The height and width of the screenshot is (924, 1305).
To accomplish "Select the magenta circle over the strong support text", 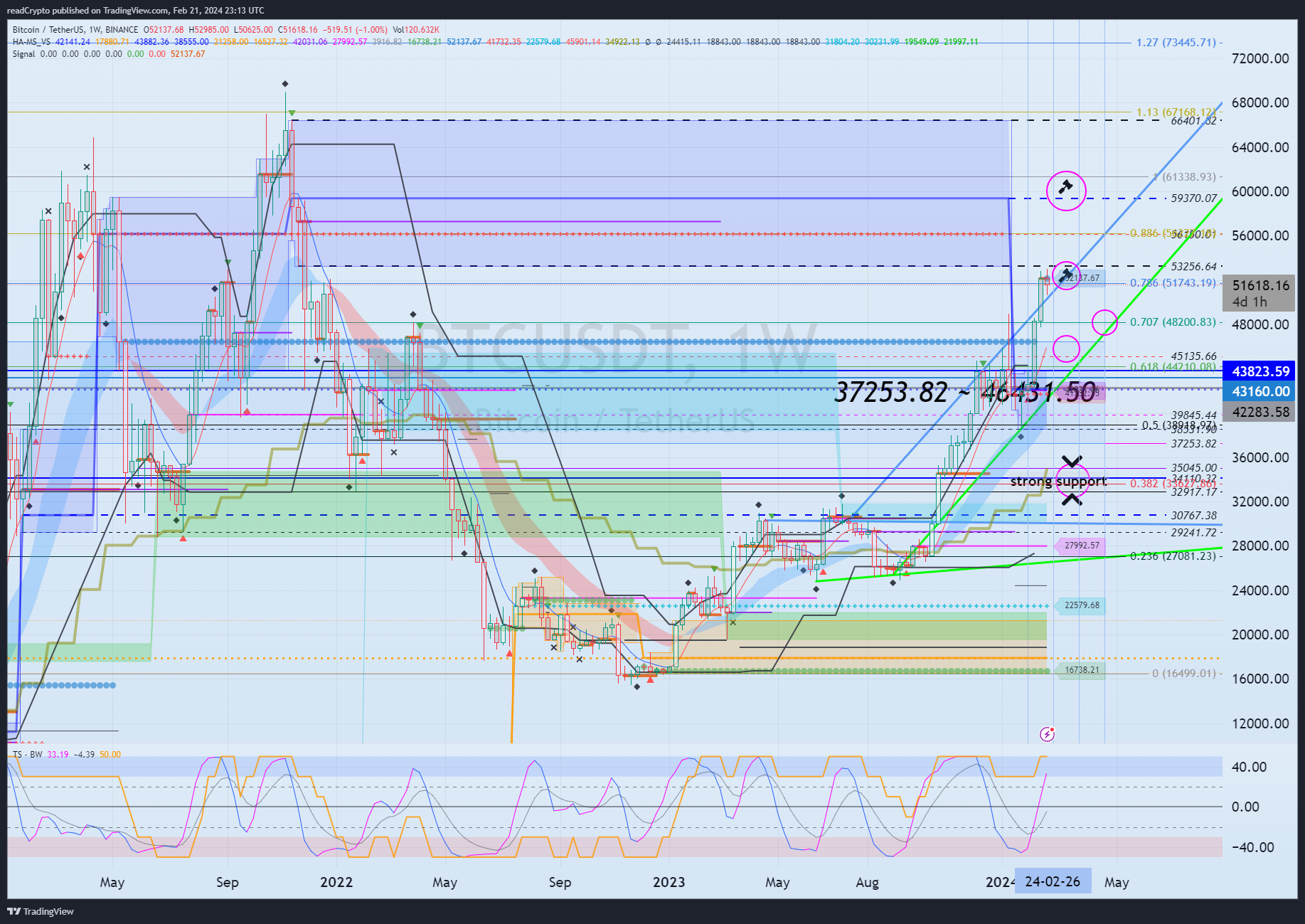I will [x=1072, y=480].
